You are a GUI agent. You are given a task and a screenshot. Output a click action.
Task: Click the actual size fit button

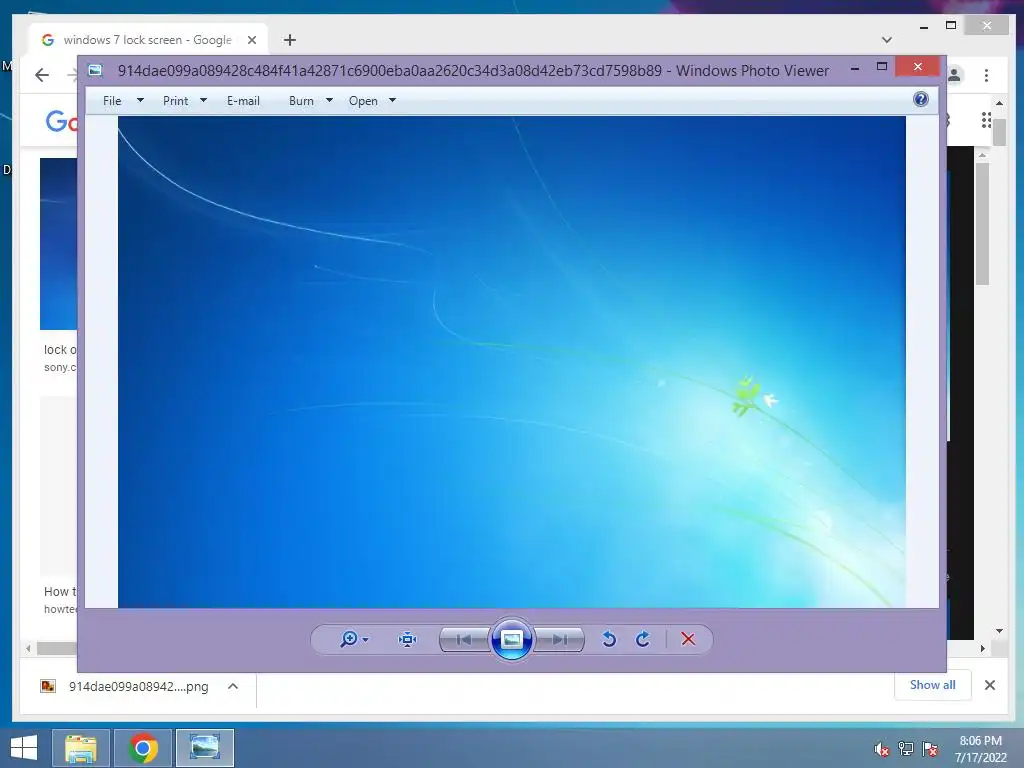408,639
